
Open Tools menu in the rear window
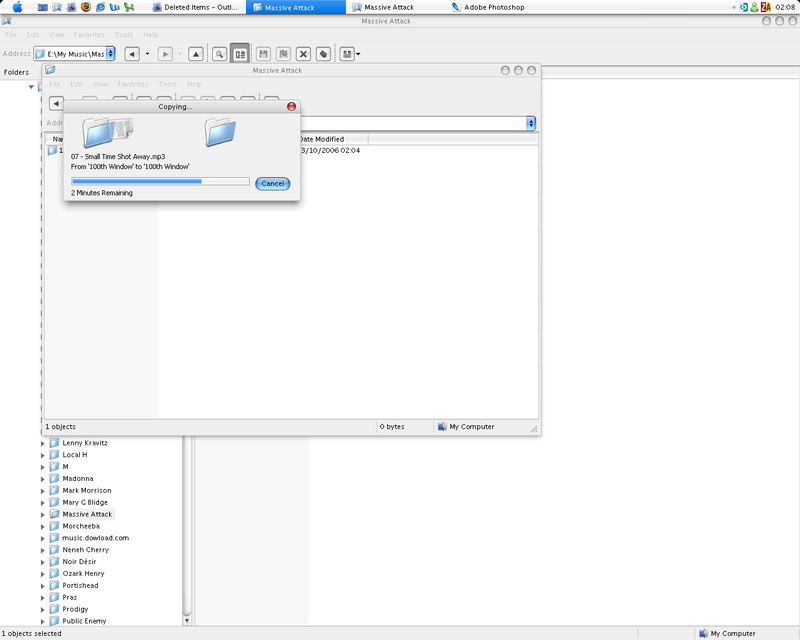(124, 35)
